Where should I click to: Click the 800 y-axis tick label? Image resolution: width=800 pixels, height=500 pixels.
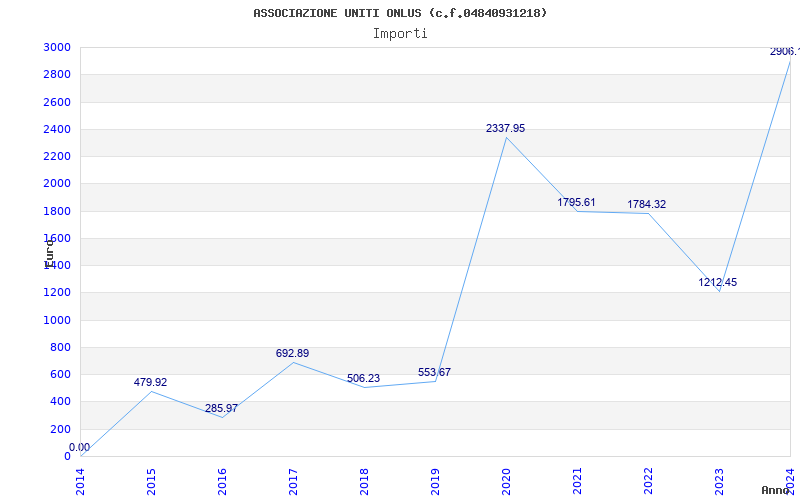[x=60, y=347]
